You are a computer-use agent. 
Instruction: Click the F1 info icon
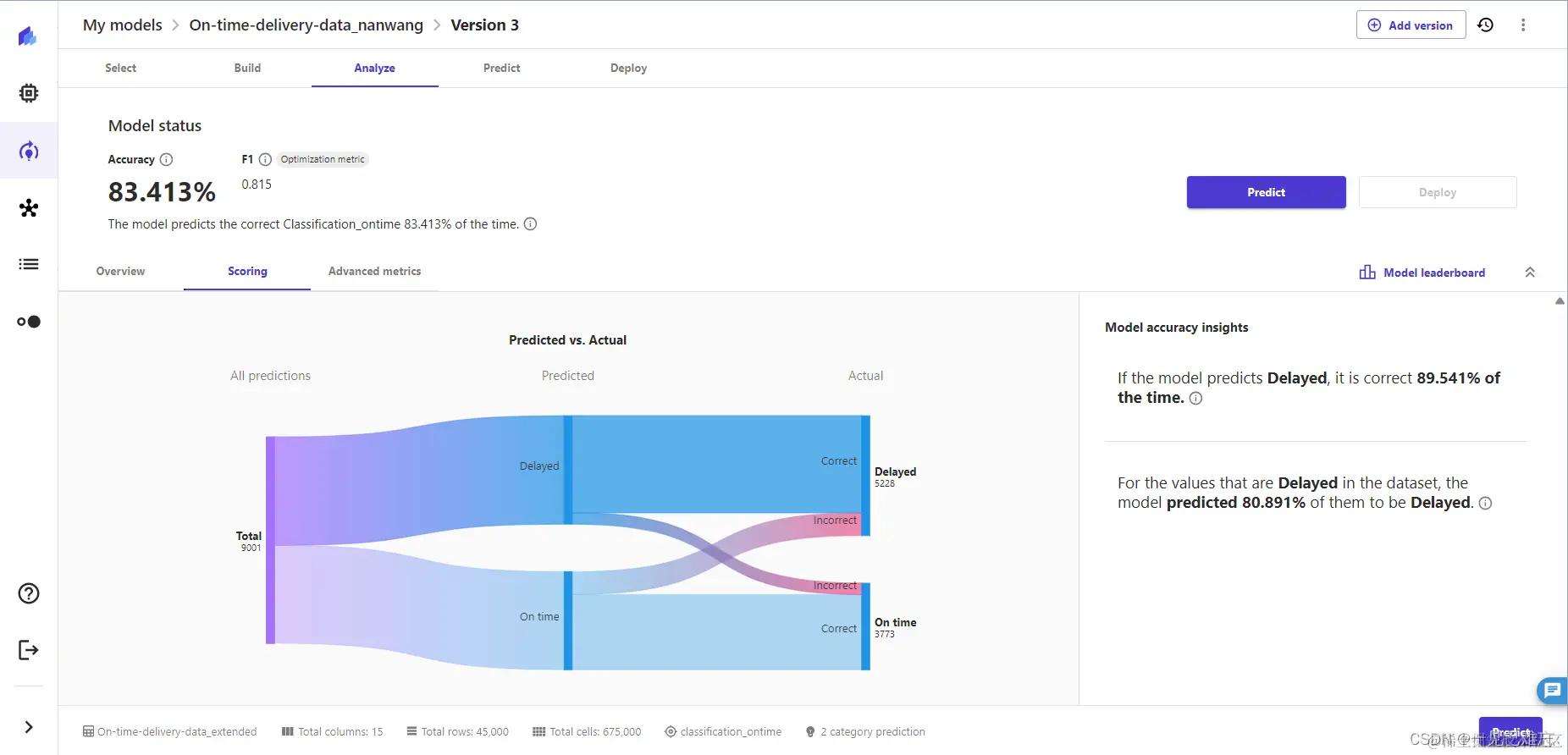tap(265, 159)
